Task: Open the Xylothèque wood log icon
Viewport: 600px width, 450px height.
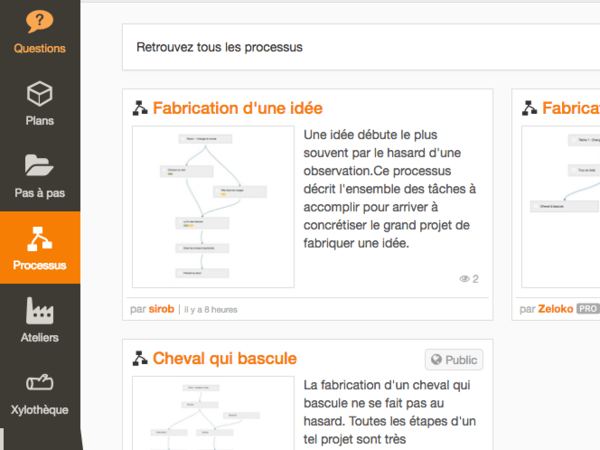Action: (40, 383)
